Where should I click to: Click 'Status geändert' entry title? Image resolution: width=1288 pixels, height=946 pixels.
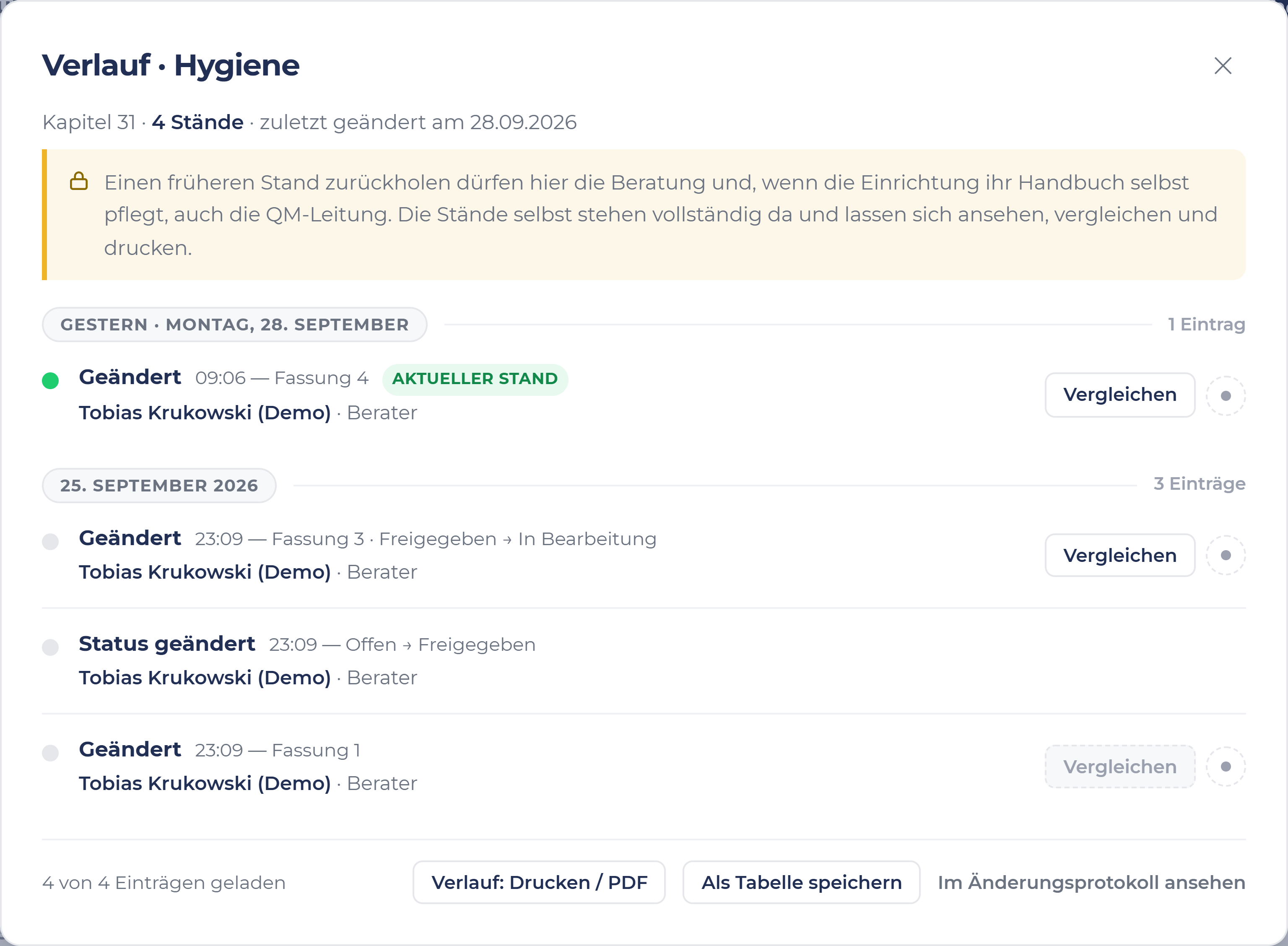tap(166, 644)
